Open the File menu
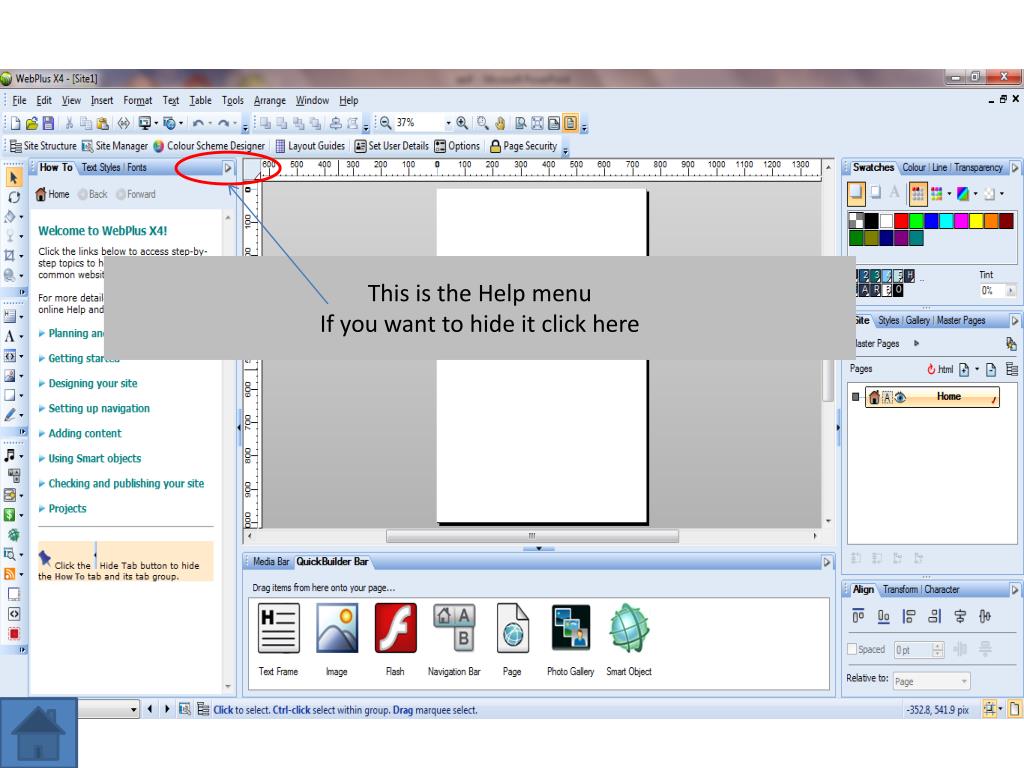Image resolution: width=1024 pixels, height=768 pixels. click(20, 101)
